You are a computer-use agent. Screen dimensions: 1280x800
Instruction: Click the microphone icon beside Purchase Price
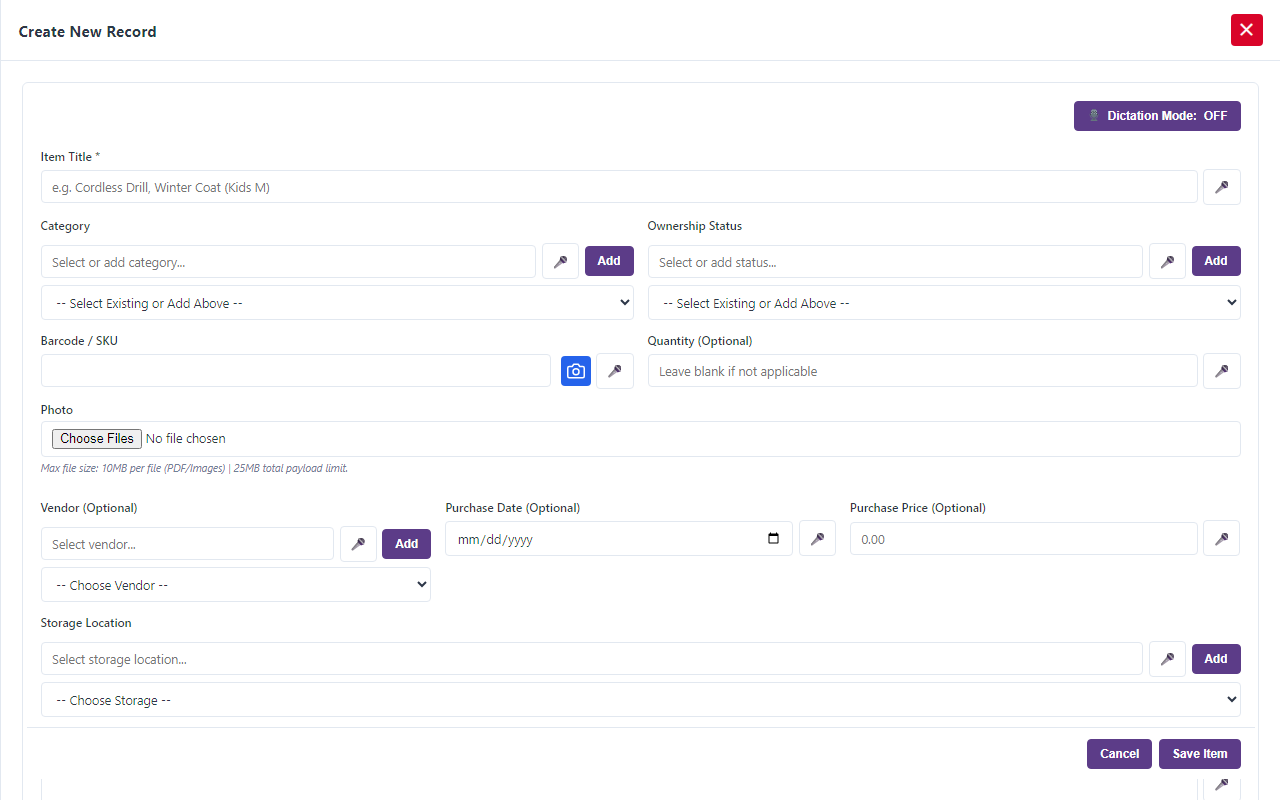(x=1221, y=538)
